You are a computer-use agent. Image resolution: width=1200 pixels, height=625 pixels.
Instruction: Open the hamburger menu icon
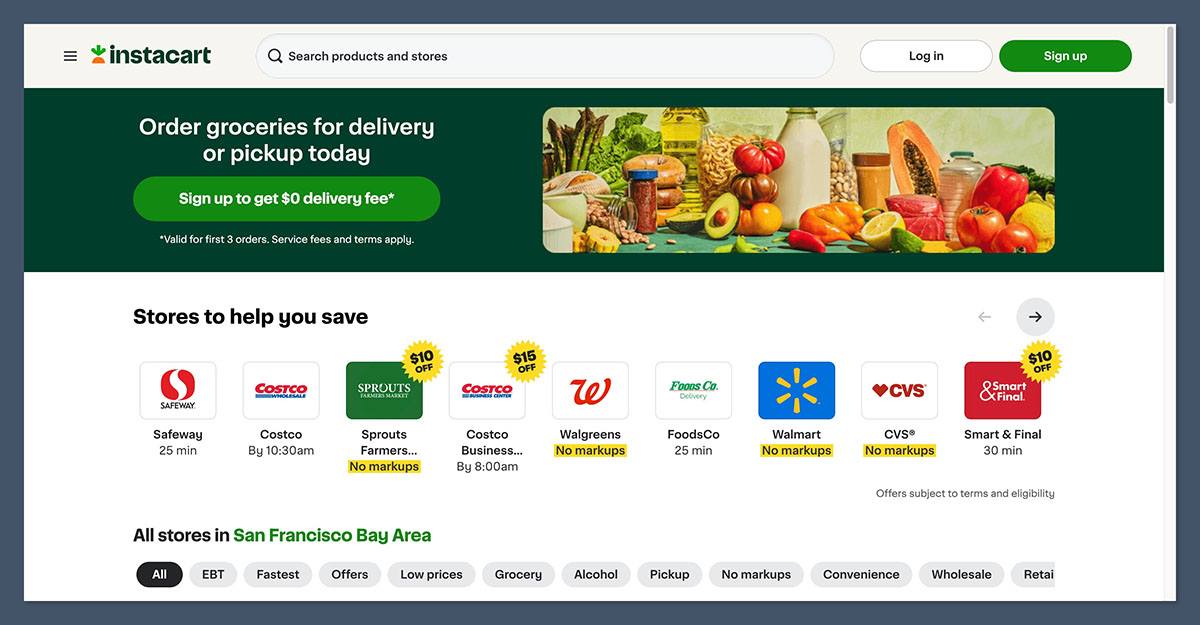tap(70, 56)
